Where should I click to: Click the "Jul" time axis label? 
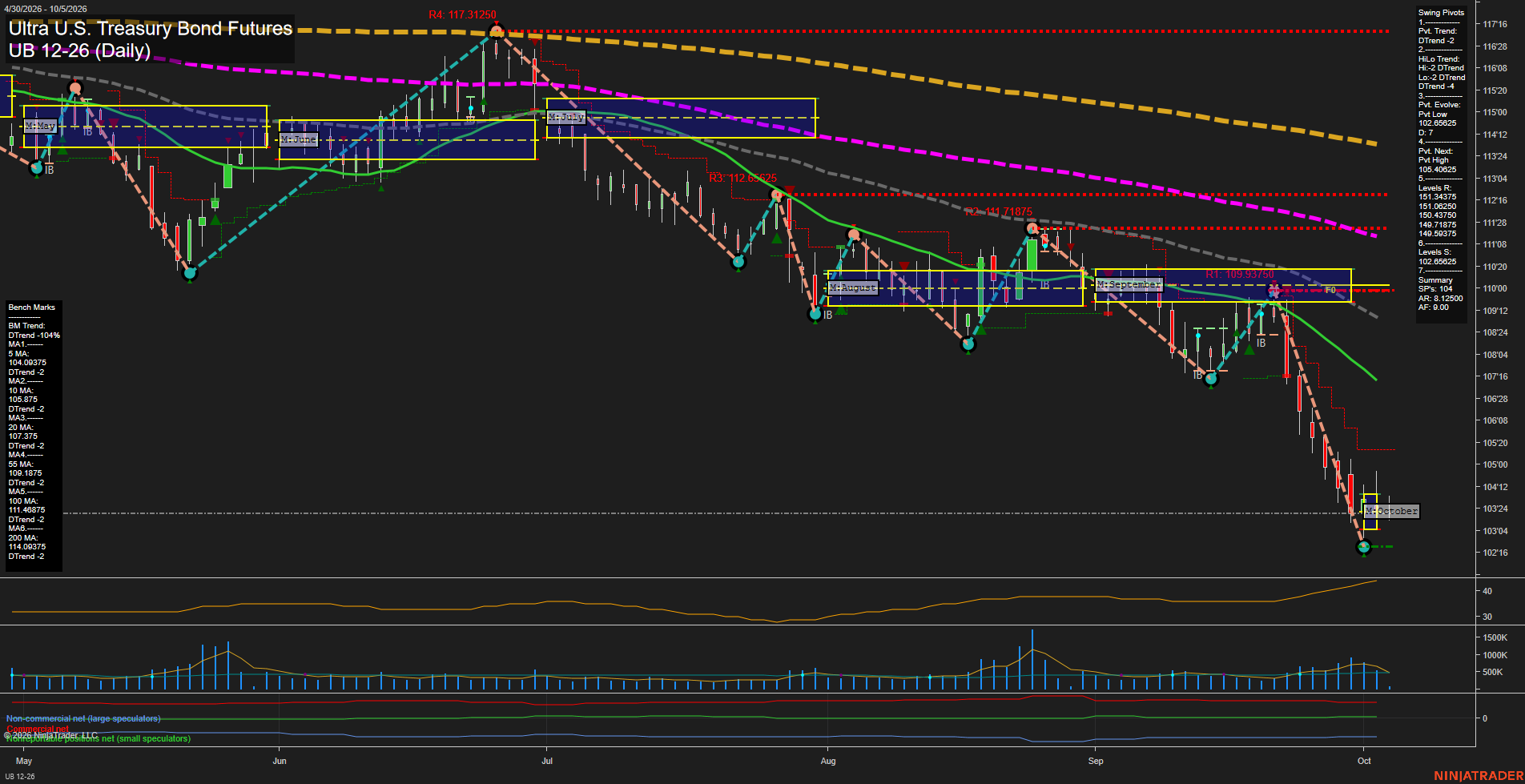pyautogui.click(x=547, y=761)
